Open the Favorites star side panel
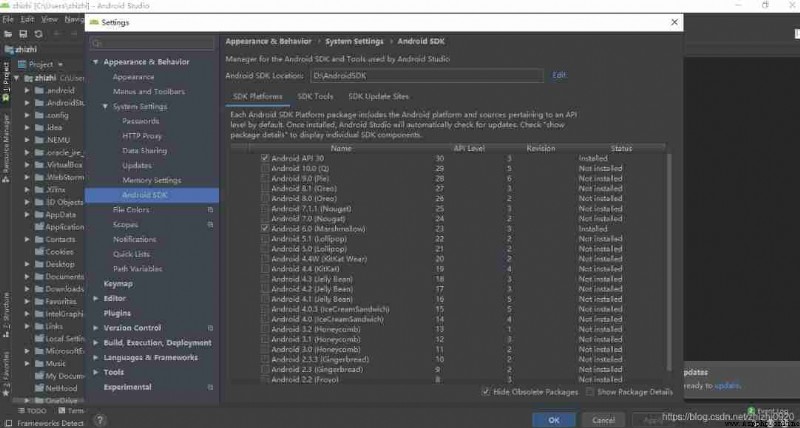This screenshot has height=428, width=800. (6, 374)
